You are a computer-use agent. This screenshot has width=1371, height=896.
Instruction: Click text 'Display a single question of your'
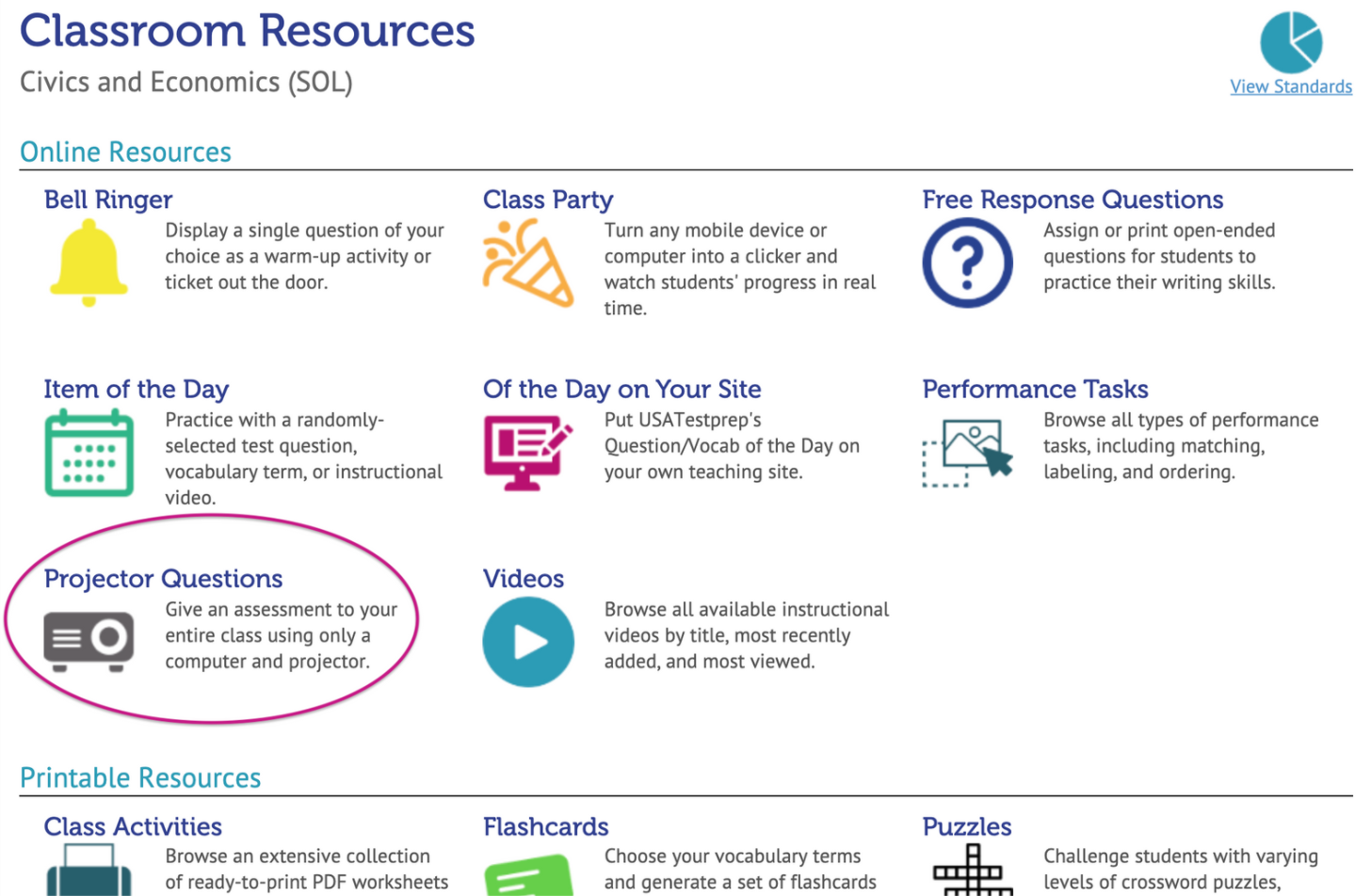point(304,231)
